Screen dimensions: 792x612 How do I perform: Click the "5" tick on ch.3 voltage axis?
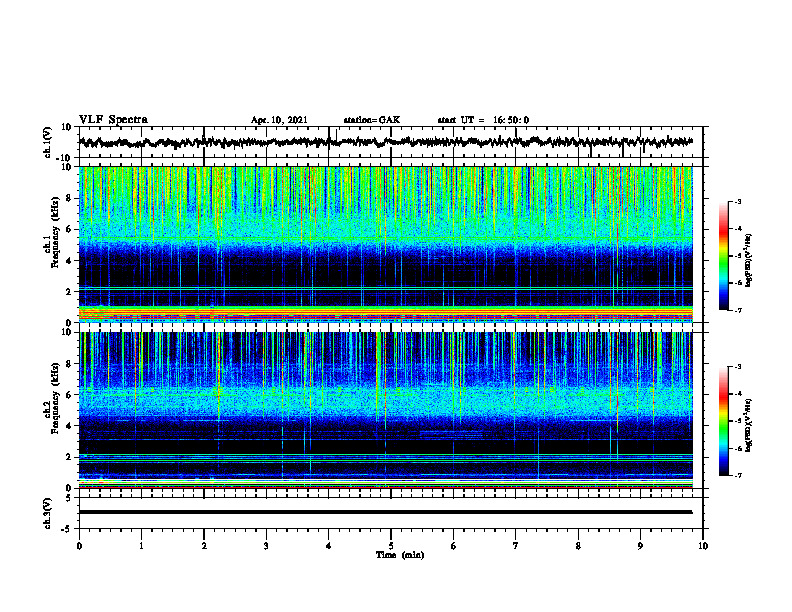coord(69,498)
